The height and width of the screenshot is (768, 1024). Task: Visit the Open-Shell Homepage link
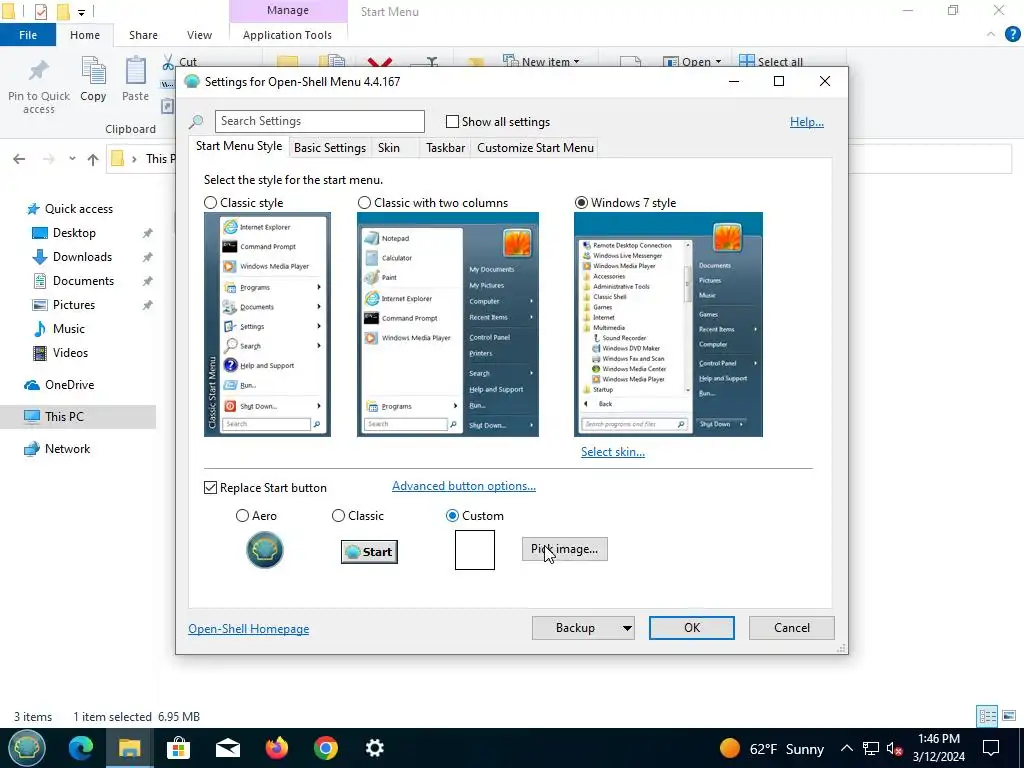pos(249,629)
